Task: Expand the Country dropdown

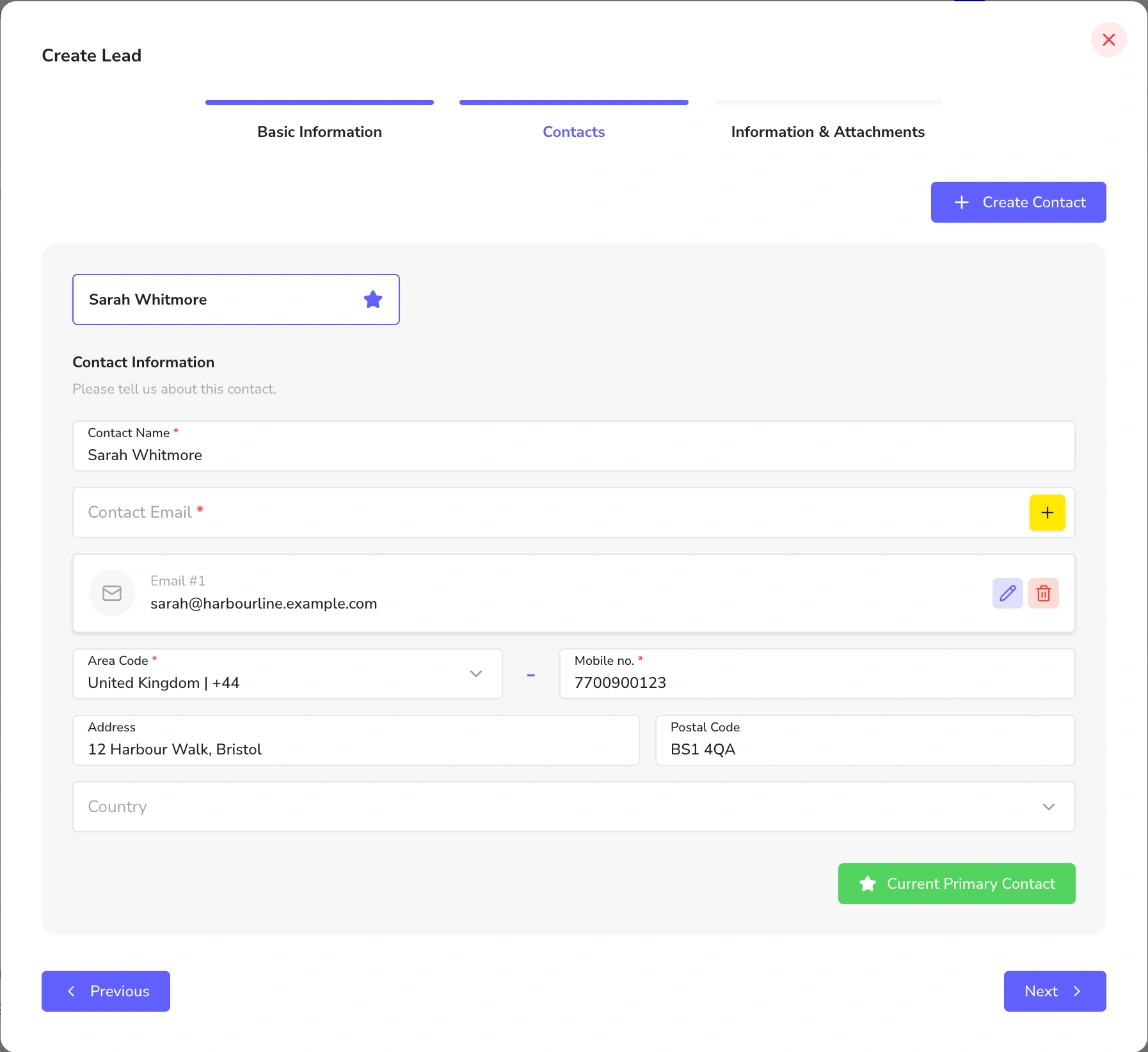Action: (x=573, y=807)
